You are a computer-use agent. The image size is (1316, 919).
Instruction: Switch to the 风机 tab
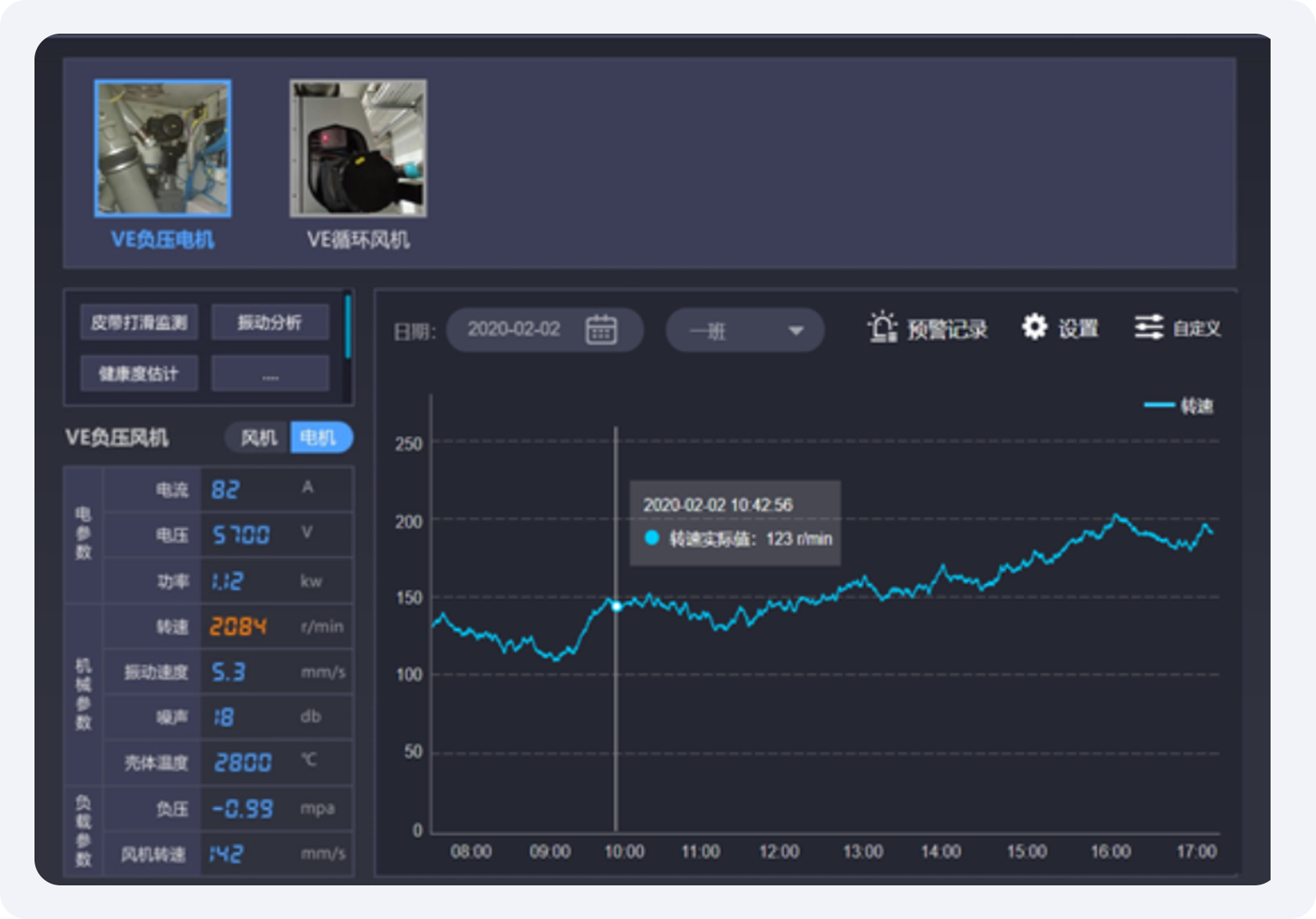(258, 437)
